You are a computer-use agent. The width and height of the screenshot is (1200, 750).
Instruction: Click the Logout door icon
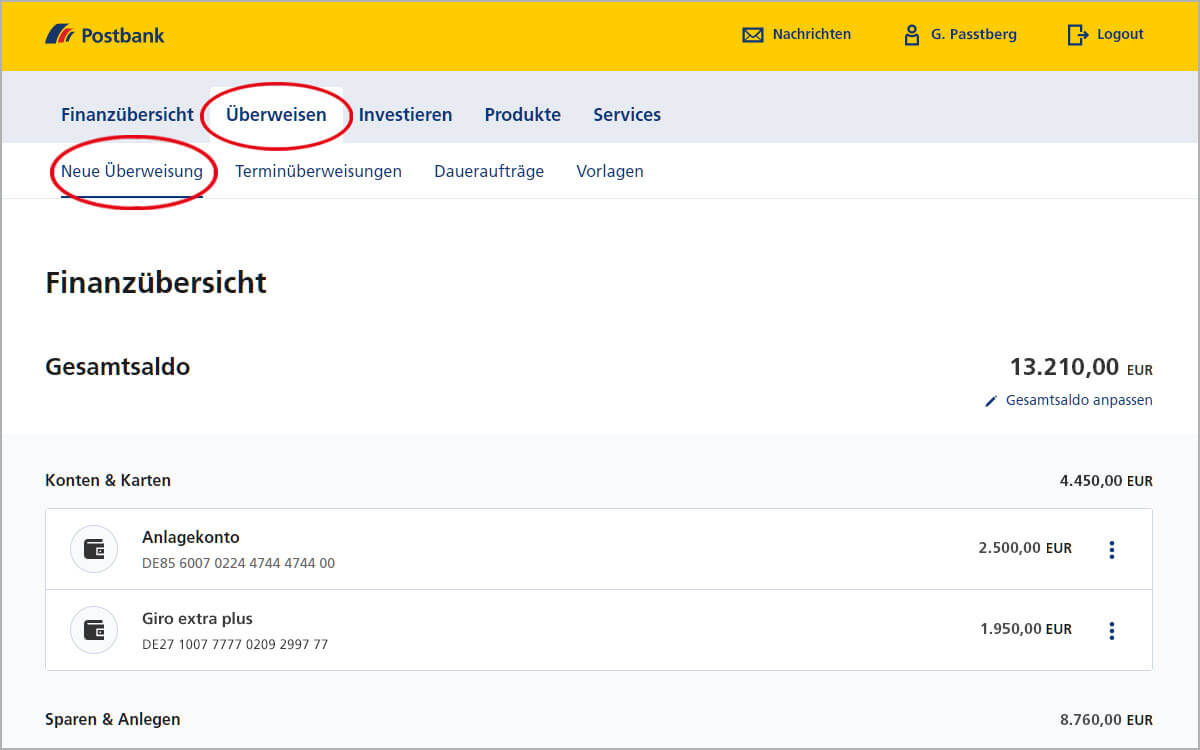1077,35
